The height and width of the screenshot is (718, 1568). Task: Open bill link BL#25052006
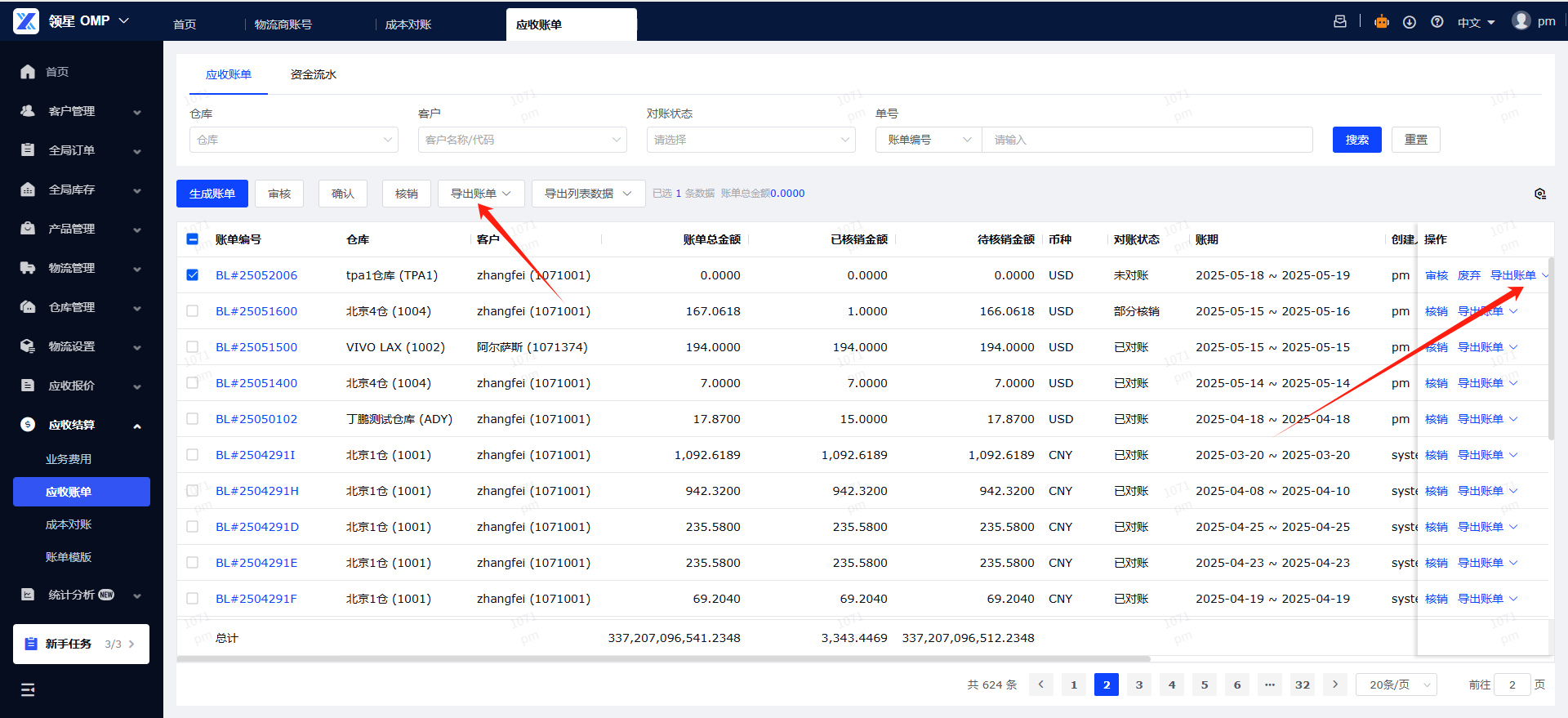point(256,275)
